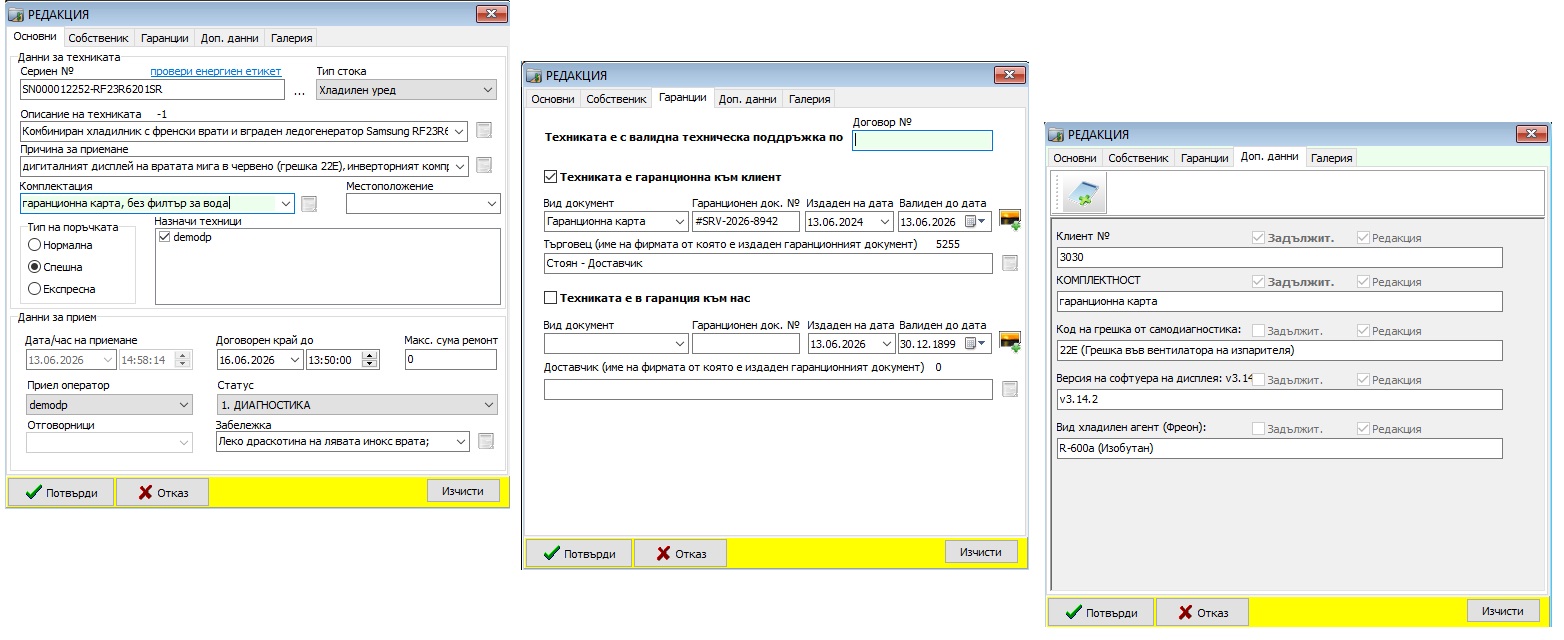Toggle the Редакция checkbox for Клиент №
This screenshot has height=640, width=1564.
click(x=1363, y=238)
